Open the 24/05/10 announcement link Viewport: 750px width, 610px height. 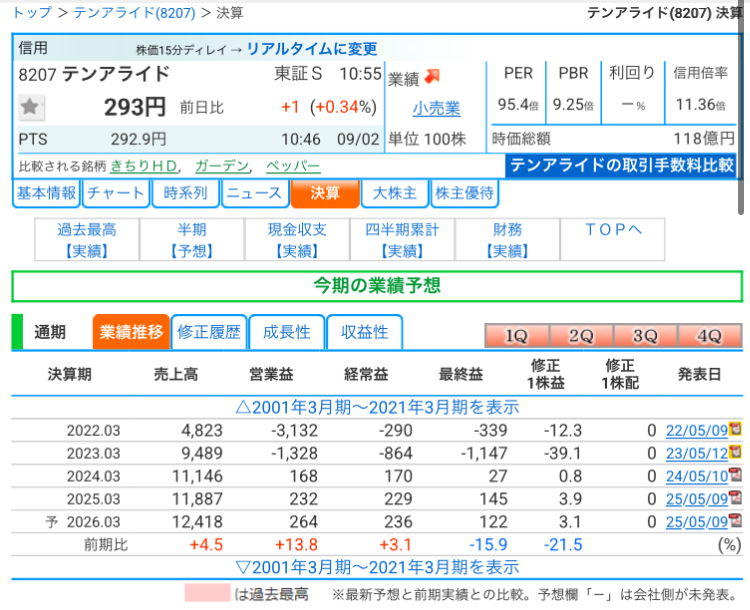coord(697,477)
